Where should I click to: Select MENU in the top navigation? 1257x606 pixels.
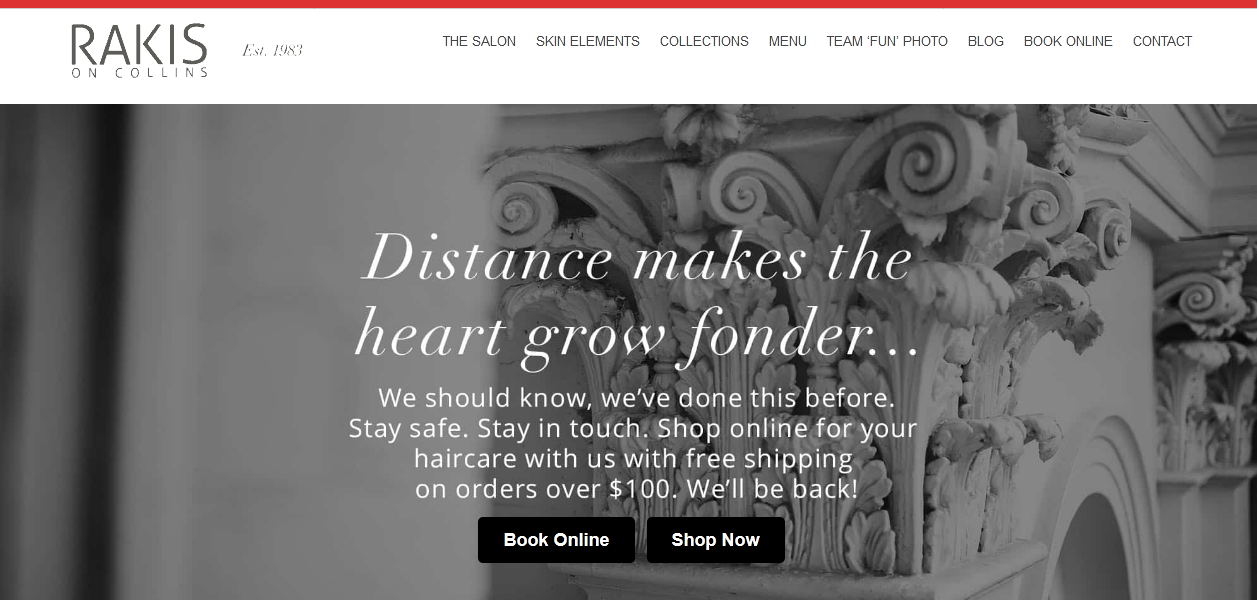pos(788,41)
